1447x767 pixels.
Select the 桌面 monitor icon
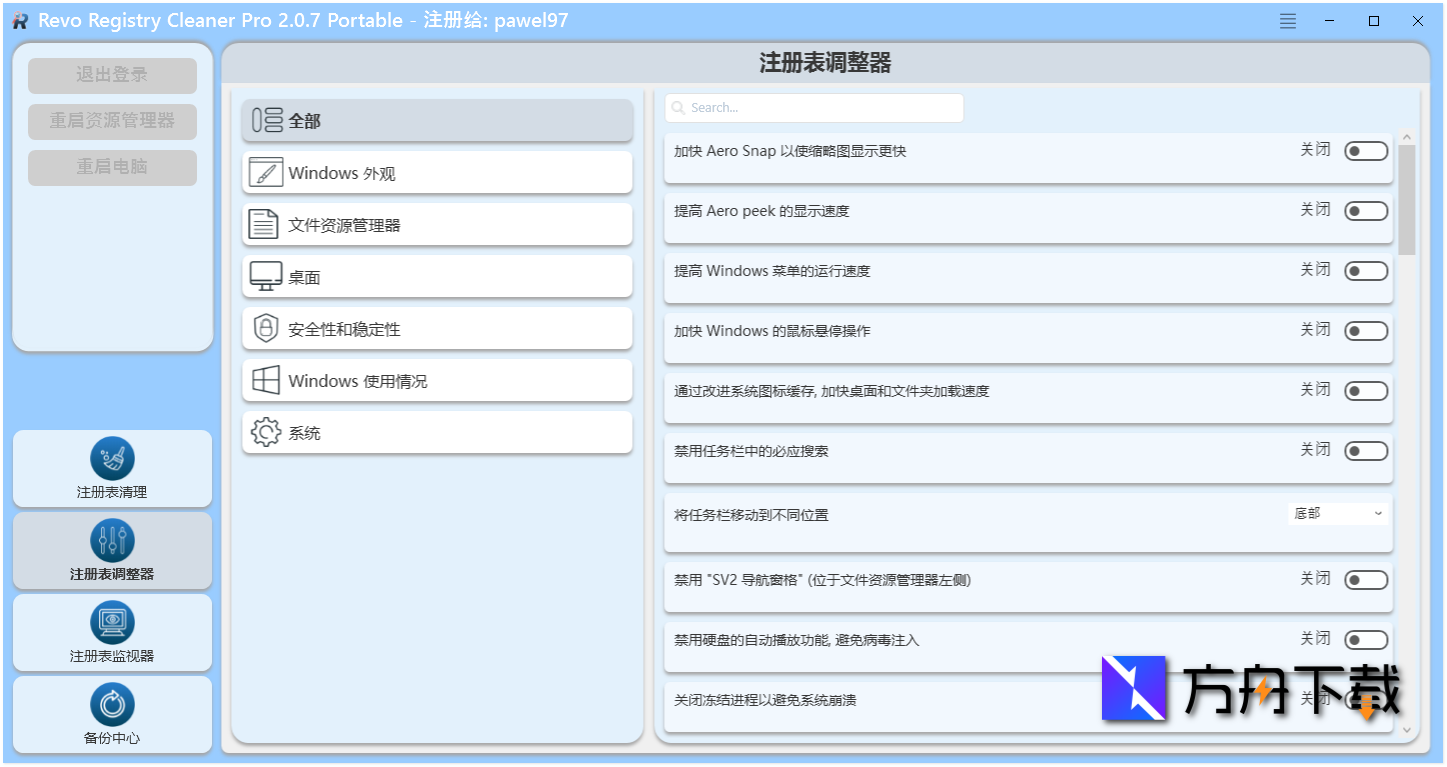[263, 276]
